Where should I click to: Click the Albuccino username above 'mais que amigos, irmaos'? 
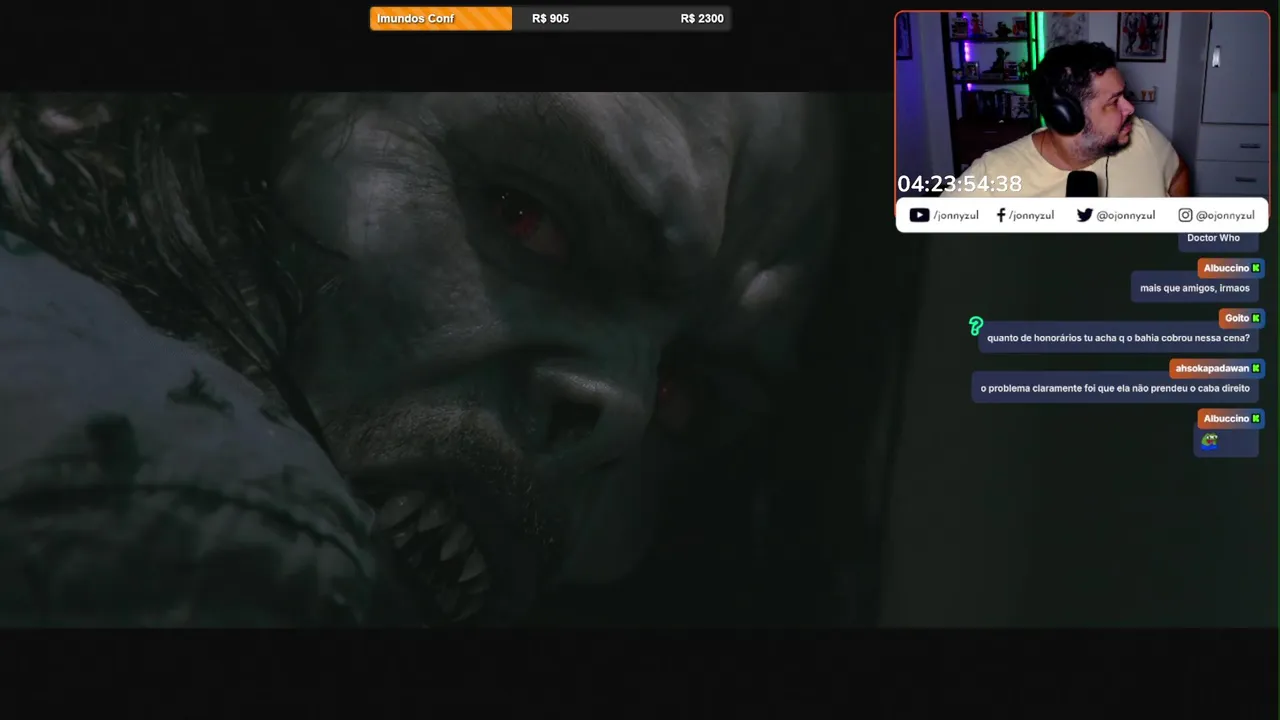pyautogui.click(x=1226, y=268)
